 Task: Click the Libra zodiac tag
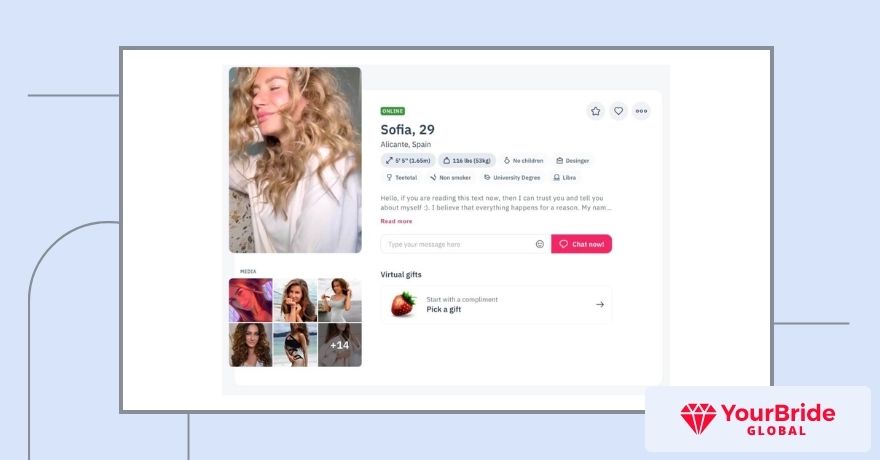[565, 177]
